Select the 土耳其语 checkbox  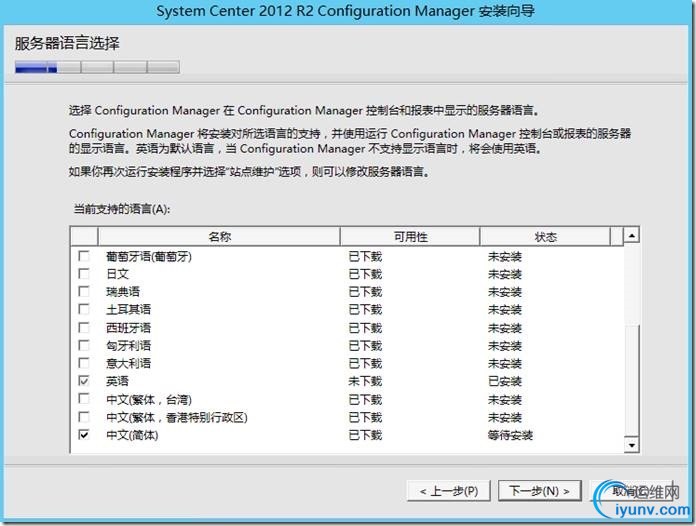84,310
